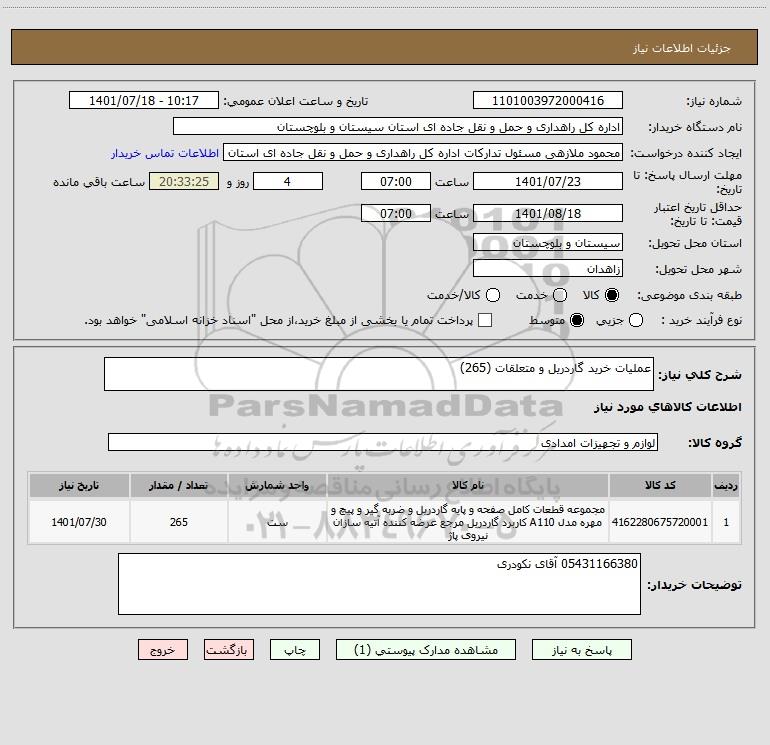Click the buyer organization name field
Image resolution: width=770 pixels, height=745 pixels.
(398, 126)
